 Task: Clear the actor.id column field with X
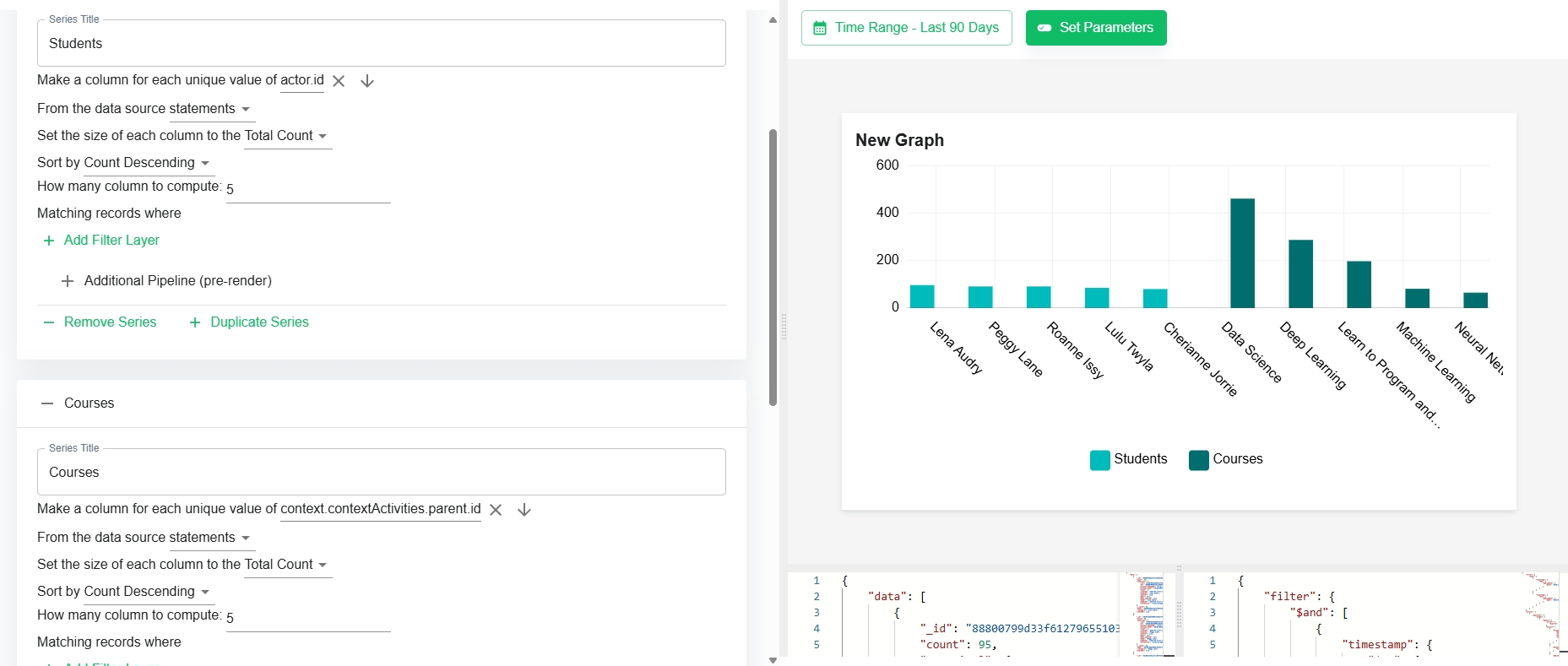(x=339, y=81)
